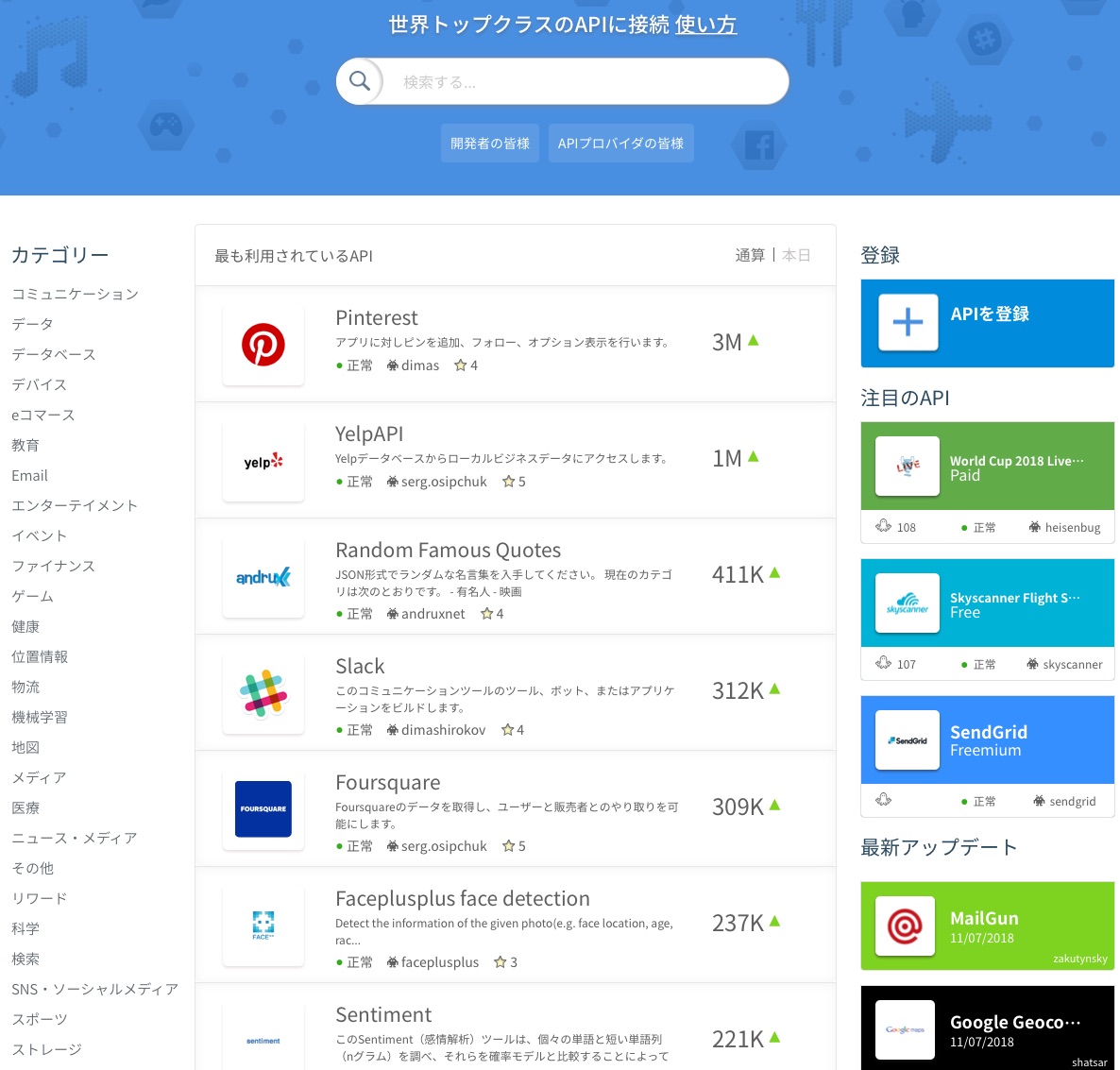Select Email category
Screen dimensions: 1120x1070
pyautogui.click(x=29, y=475)
